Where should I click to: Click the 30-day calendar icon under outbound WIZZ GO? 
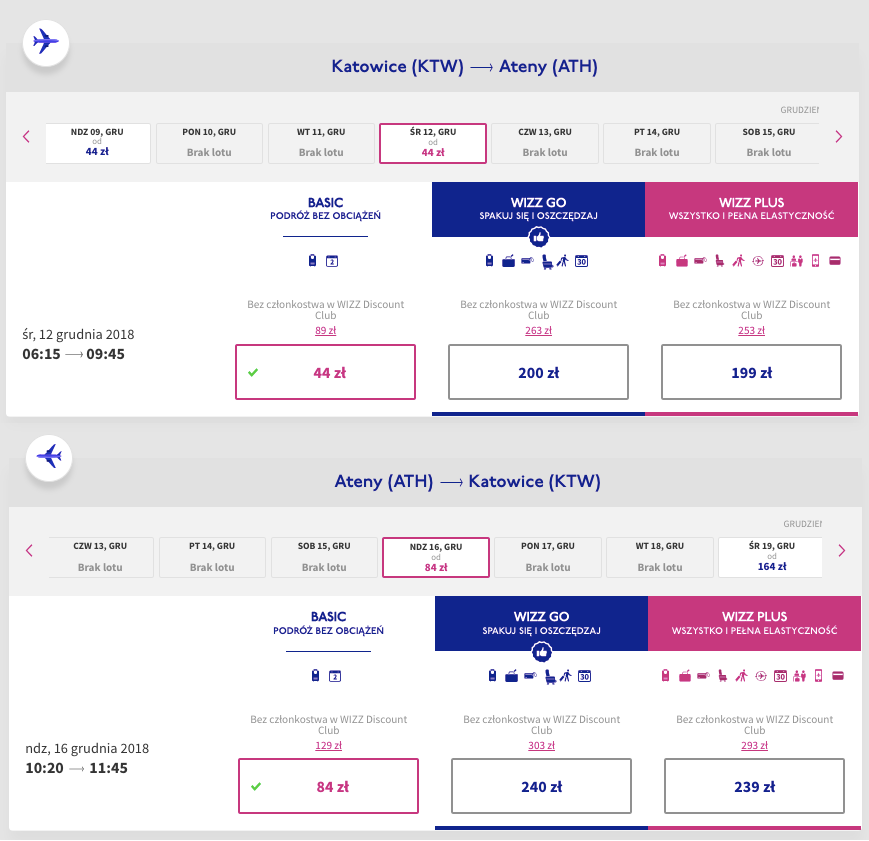tap(581, 261)
